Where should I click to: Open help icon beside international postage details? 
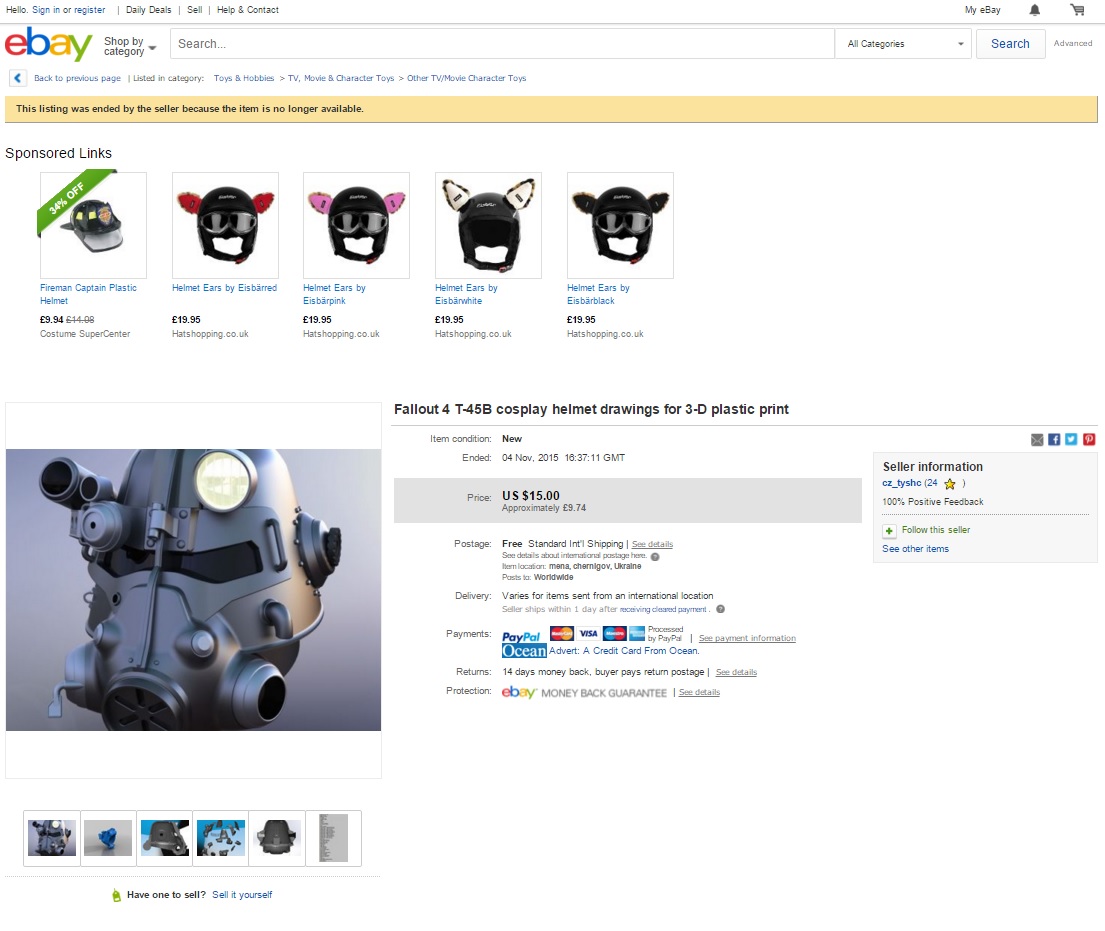pos(655,557)
